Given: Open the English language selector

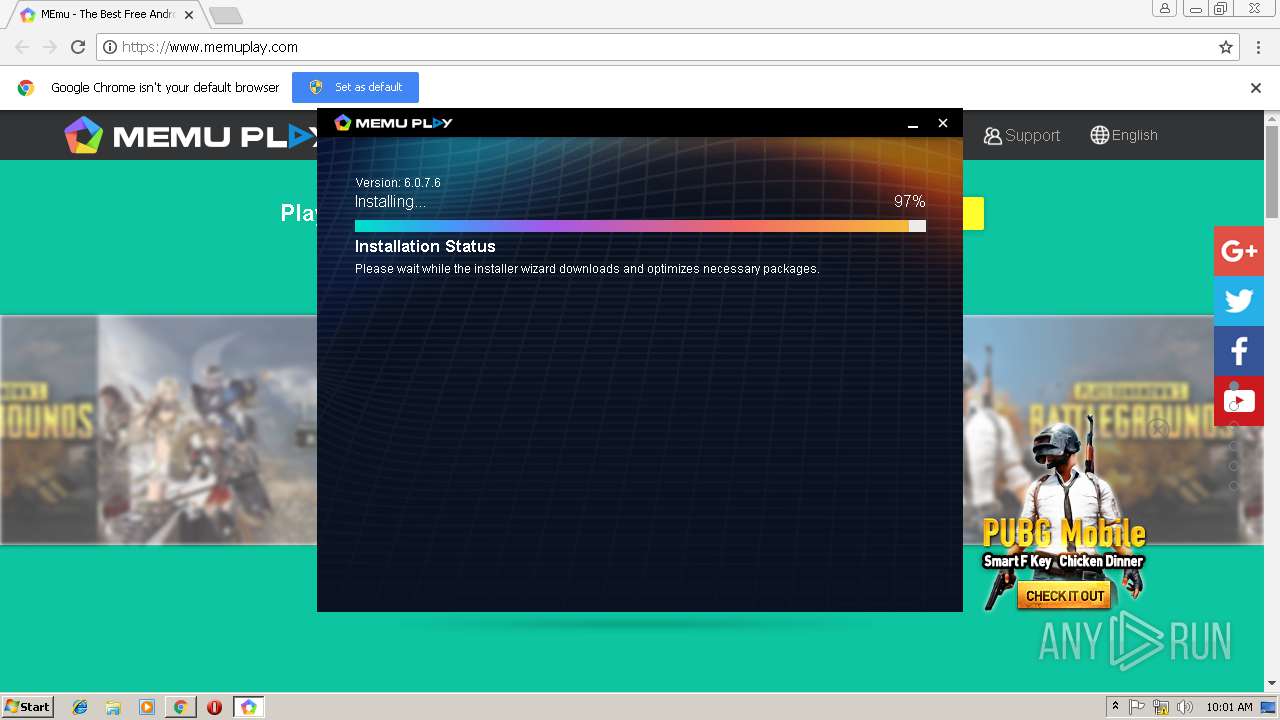Looking at the screenshot, I should click(1124, 135).
